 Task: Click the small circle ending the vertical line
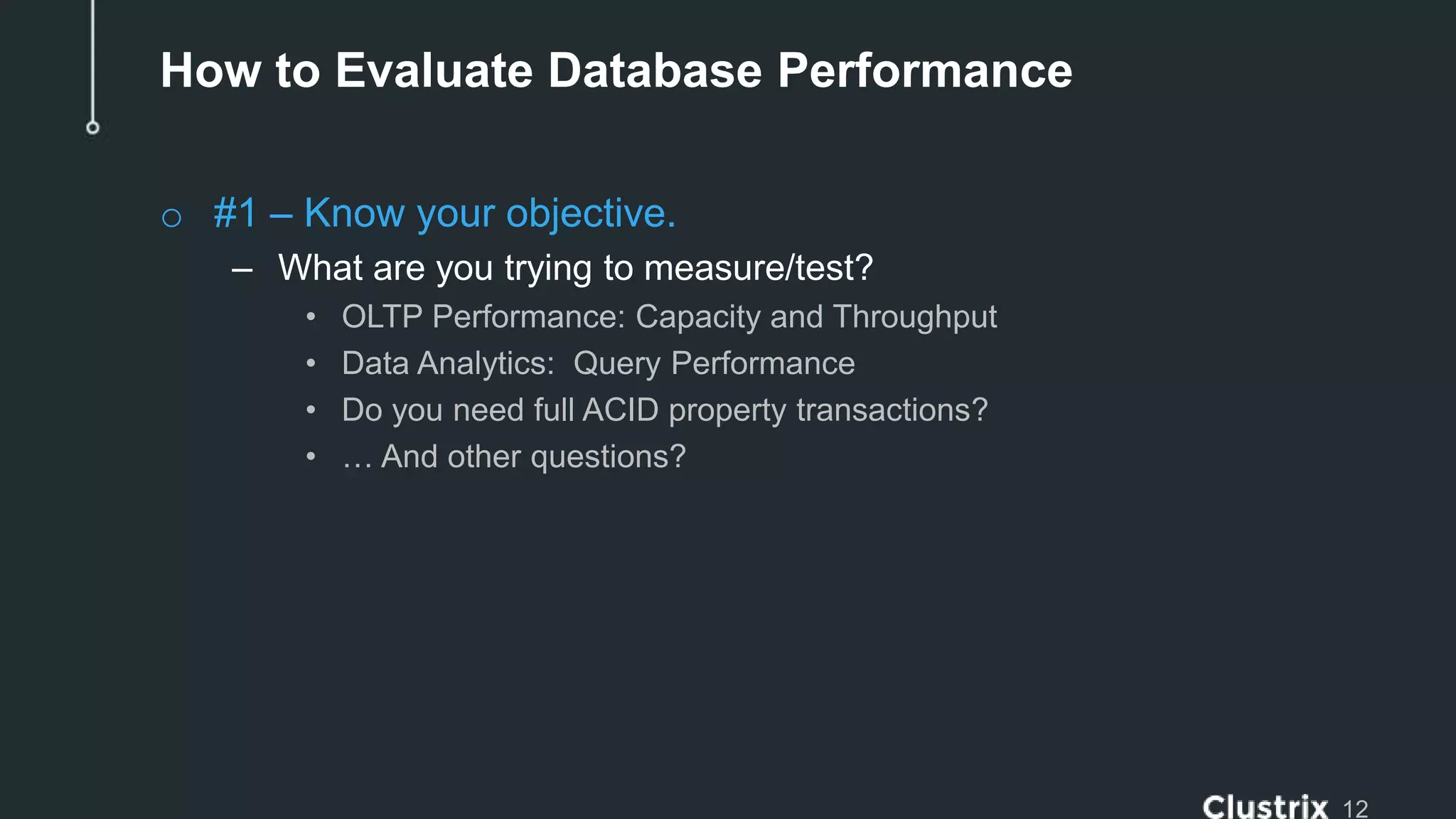coord(92,128)
